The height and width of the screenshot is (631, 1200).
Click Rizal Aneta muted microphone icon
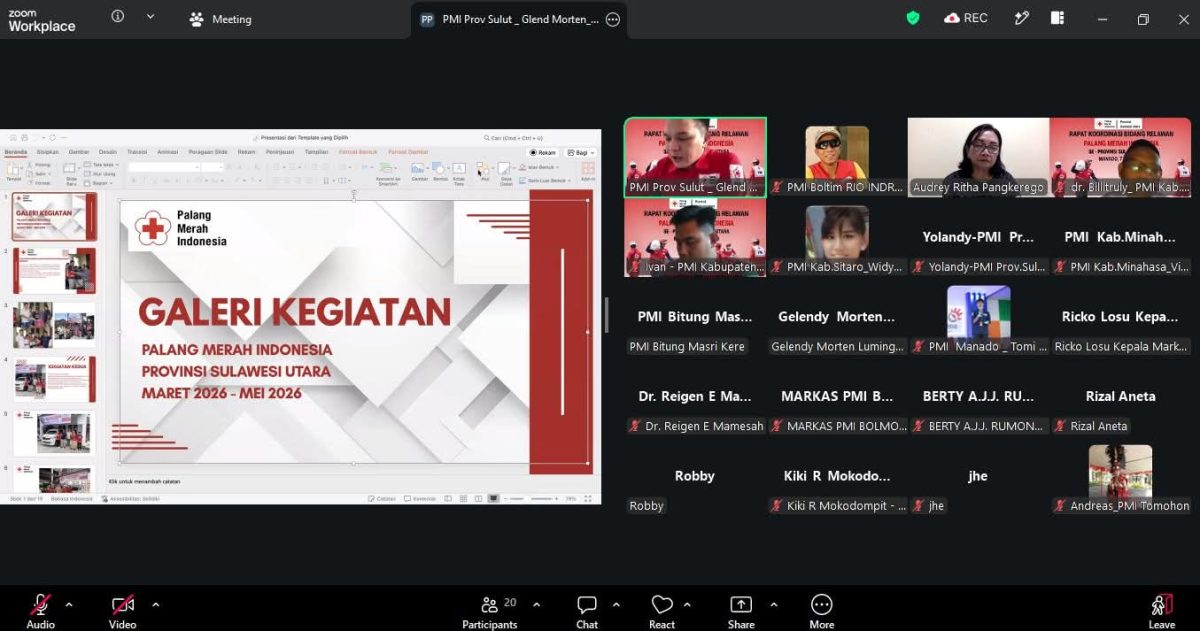tap(1060, 426)
